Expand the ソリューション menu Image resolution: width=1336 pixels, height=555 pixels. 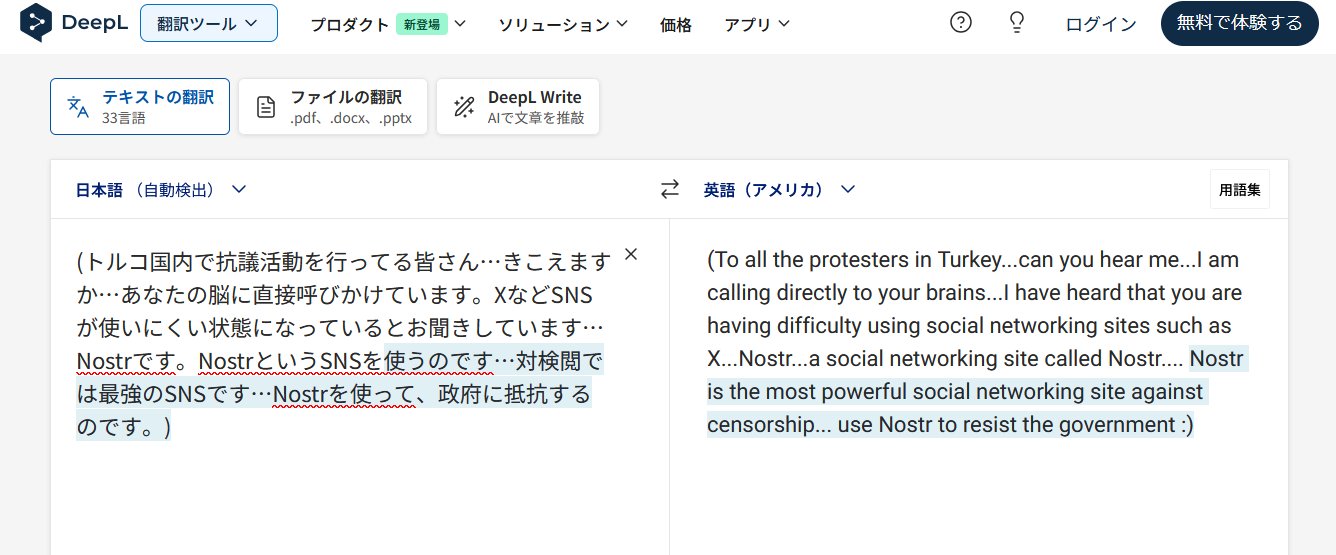click(563, 24)
